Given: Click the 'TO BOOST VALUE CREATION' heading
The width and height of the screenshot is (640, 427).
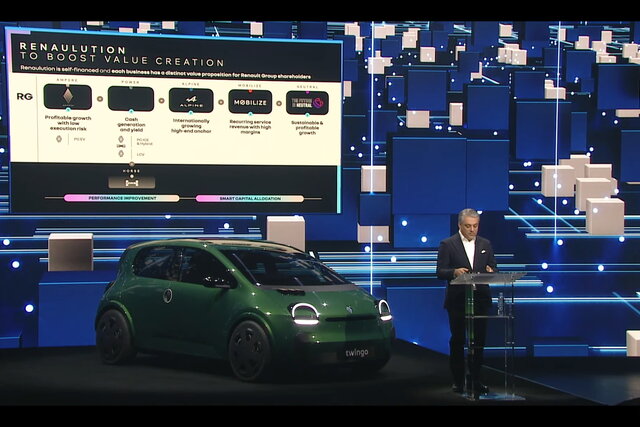Looking at the screenshot, I should pos(122,60).
